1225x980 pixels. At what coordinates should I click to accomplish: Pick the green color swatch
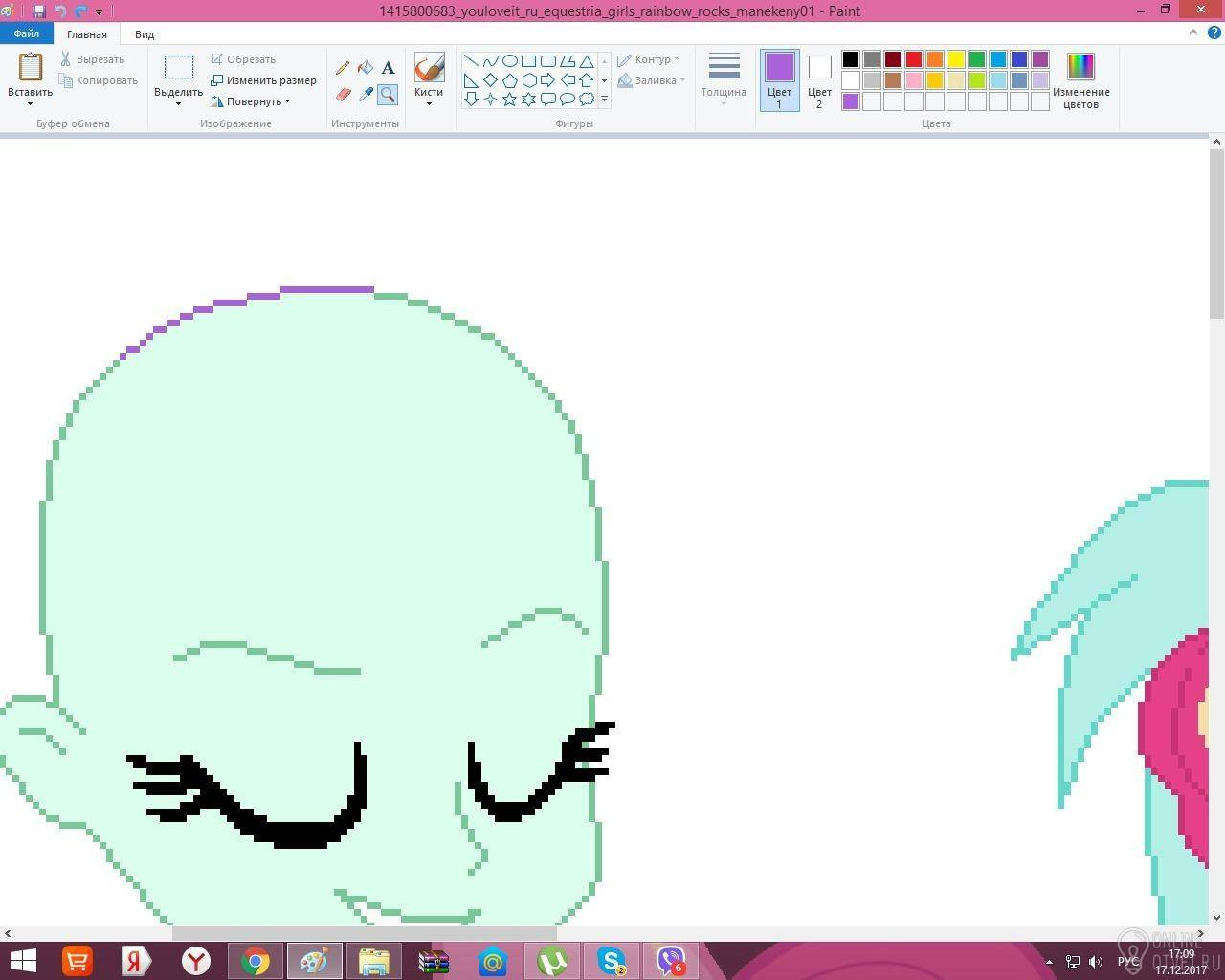tap(977, 59)
